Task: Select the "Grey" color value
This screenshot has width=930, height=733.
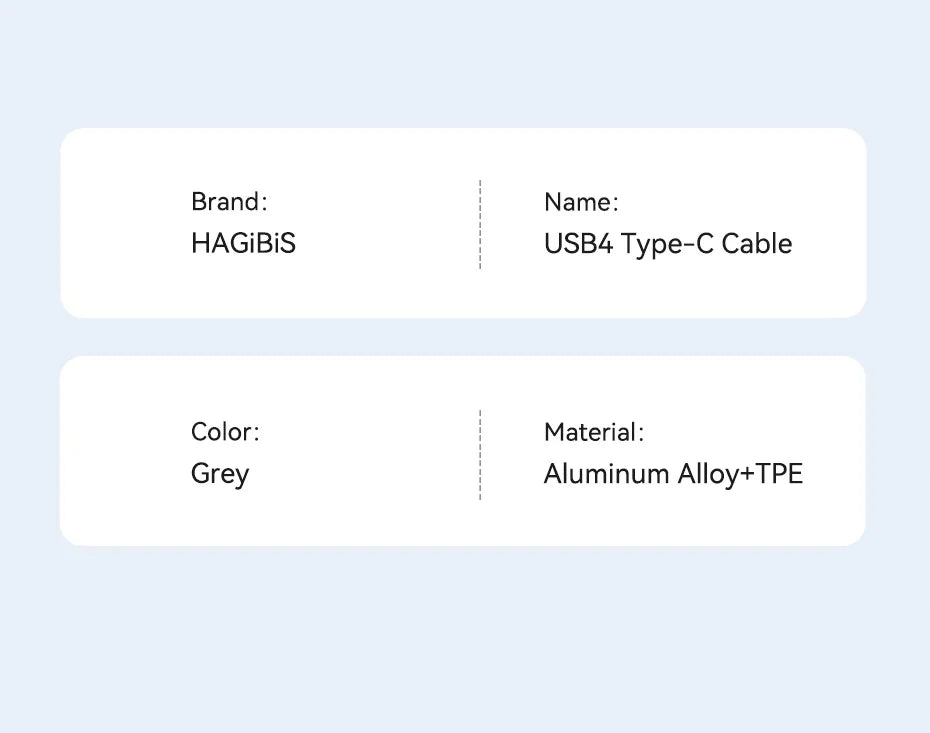Action: coord(220,474)
